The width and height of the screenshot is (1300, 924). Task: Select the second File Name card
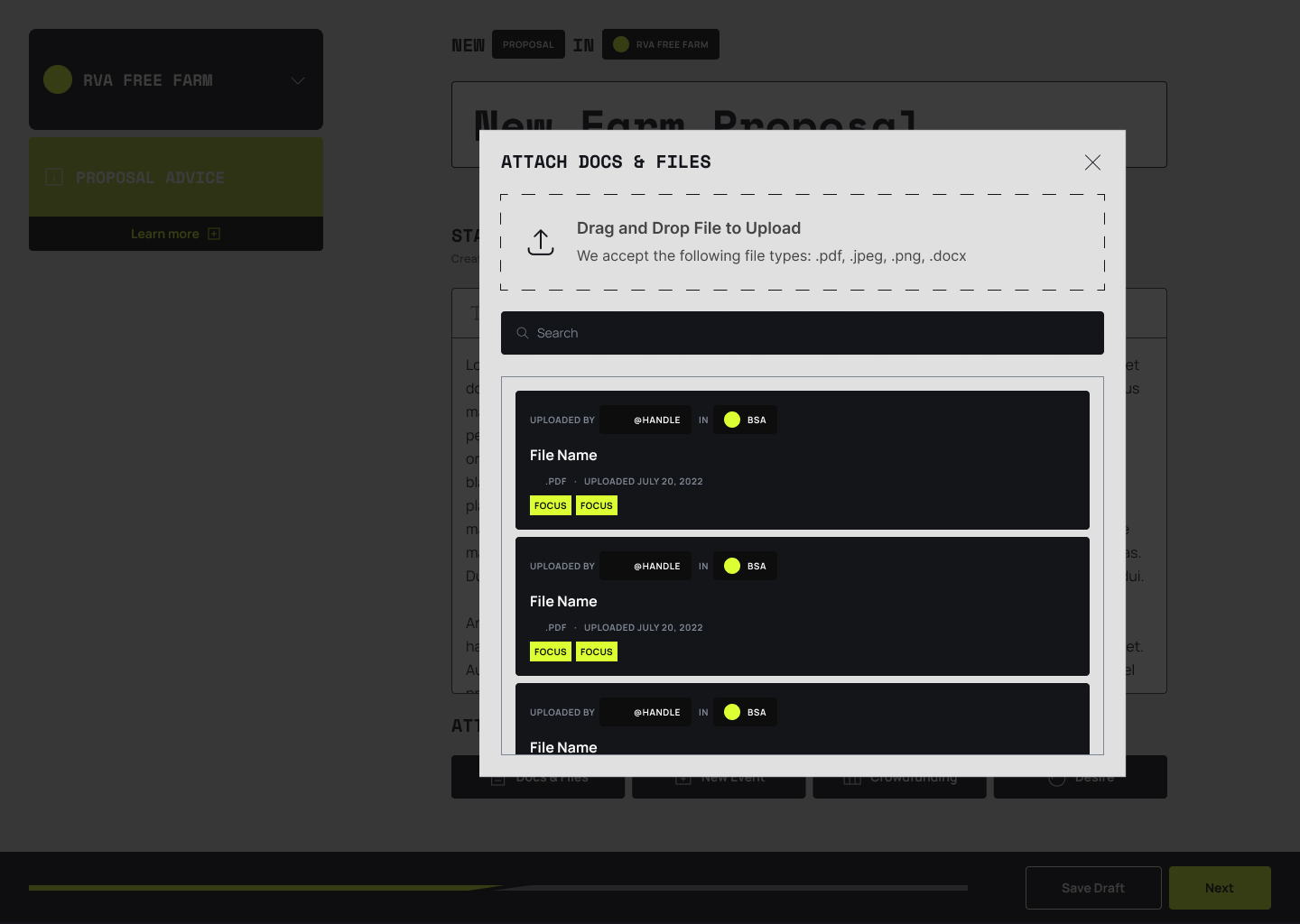803,606
